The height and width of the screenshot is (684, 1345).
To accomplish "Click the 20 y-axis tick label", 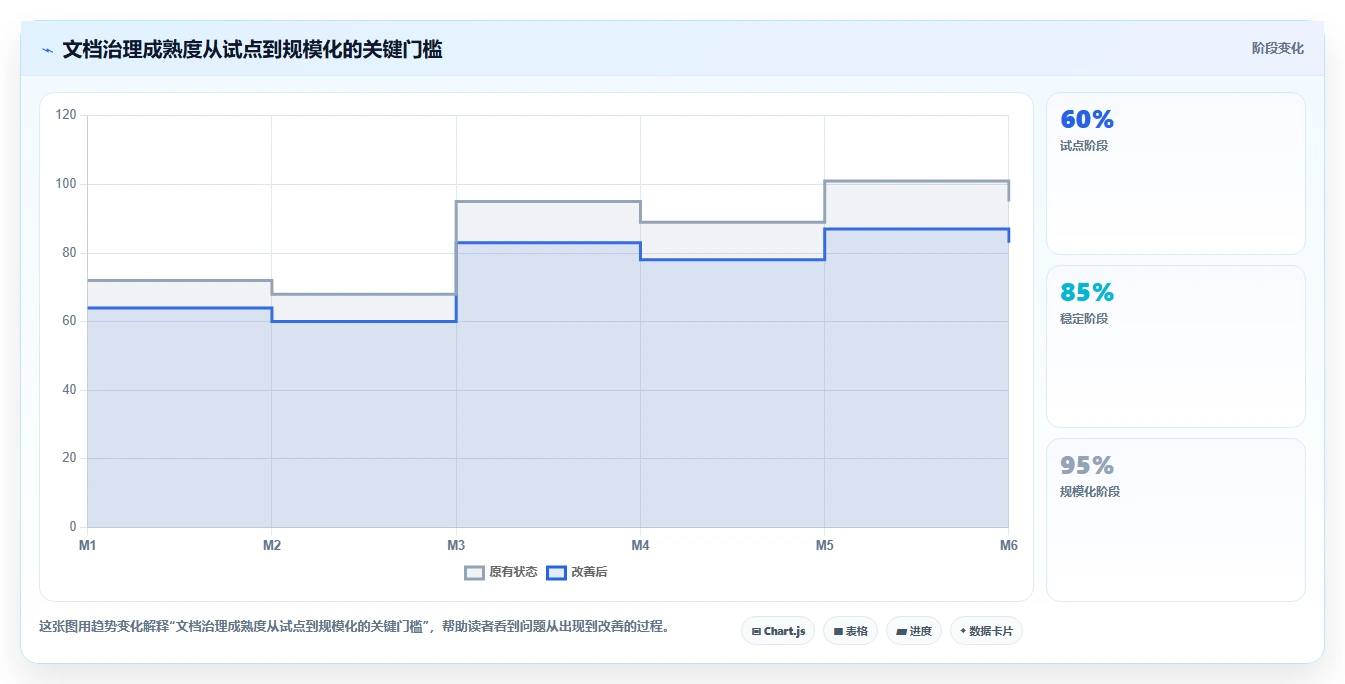I will coord(69,458).
